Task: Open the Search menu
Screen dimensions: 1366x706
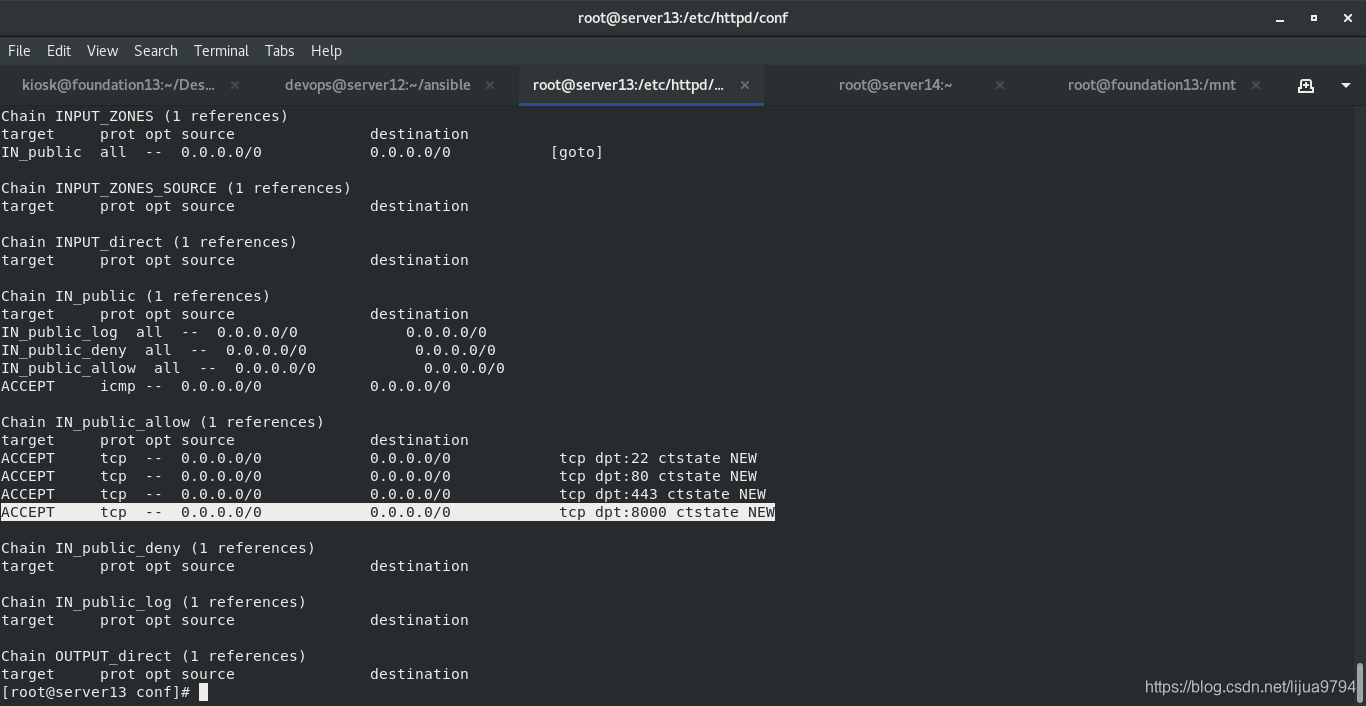Action: [x=156, y=50]
